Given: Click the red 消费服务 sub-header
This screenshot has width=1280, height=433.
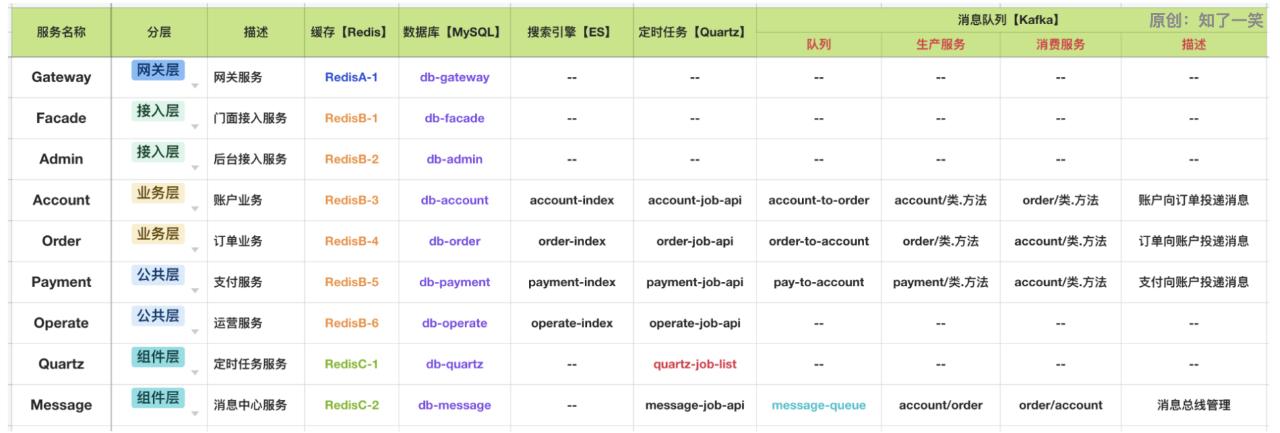Looking at the screenshot, I should 1059,44.
